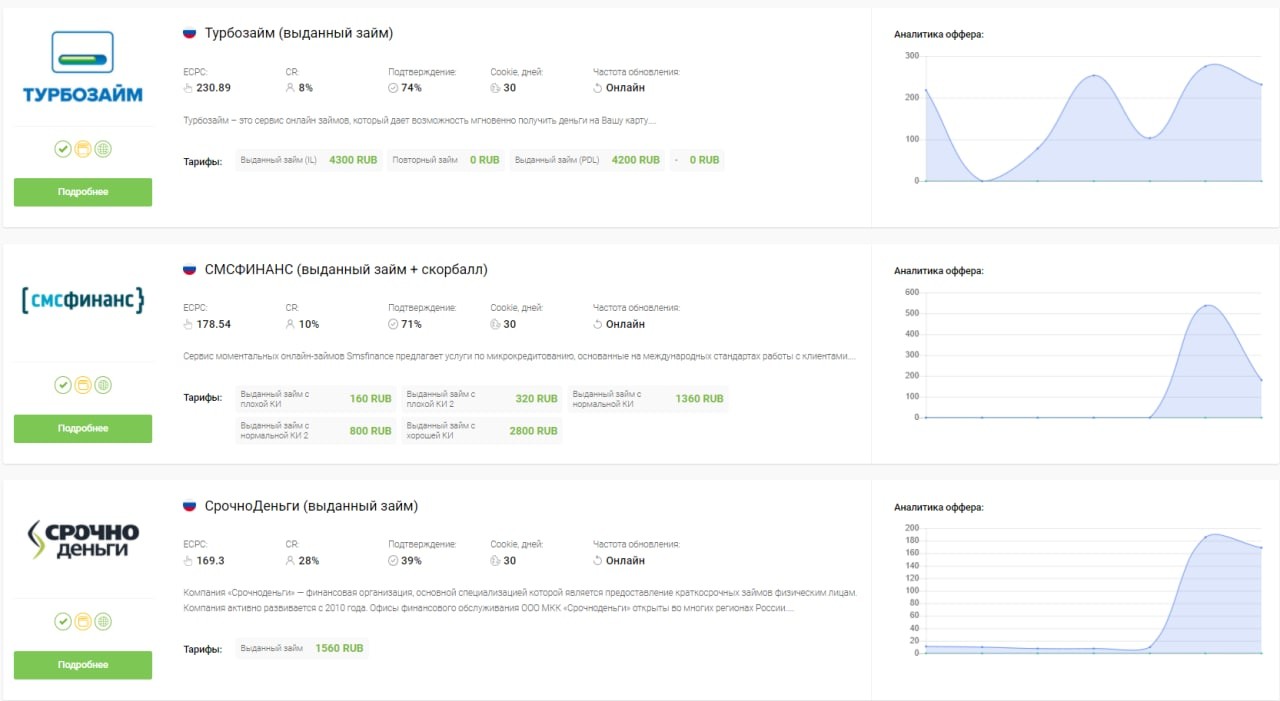This screenshot has height=701, width=1280.
Task: Open details with Подробнее button for Турбозайм
Action: click(x=83, y=192)
